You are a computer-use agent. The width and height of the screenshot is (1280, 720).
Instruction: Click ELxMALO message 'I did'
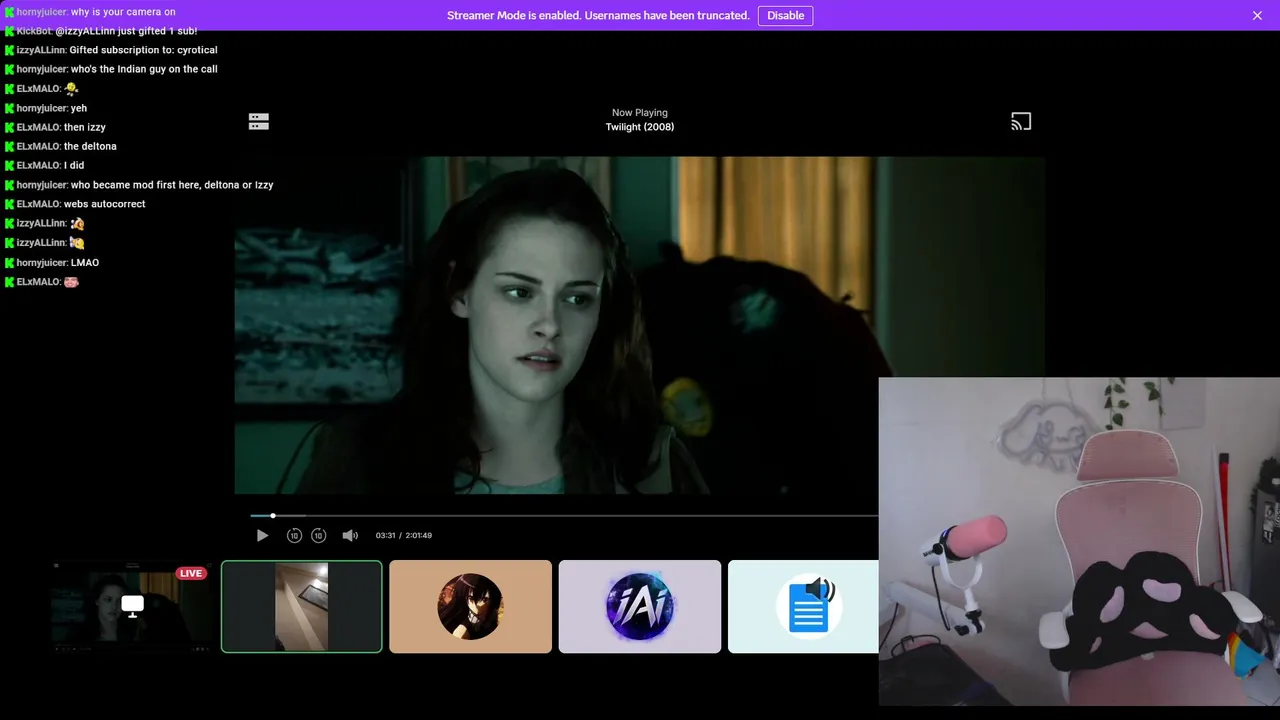click(74, 165)
